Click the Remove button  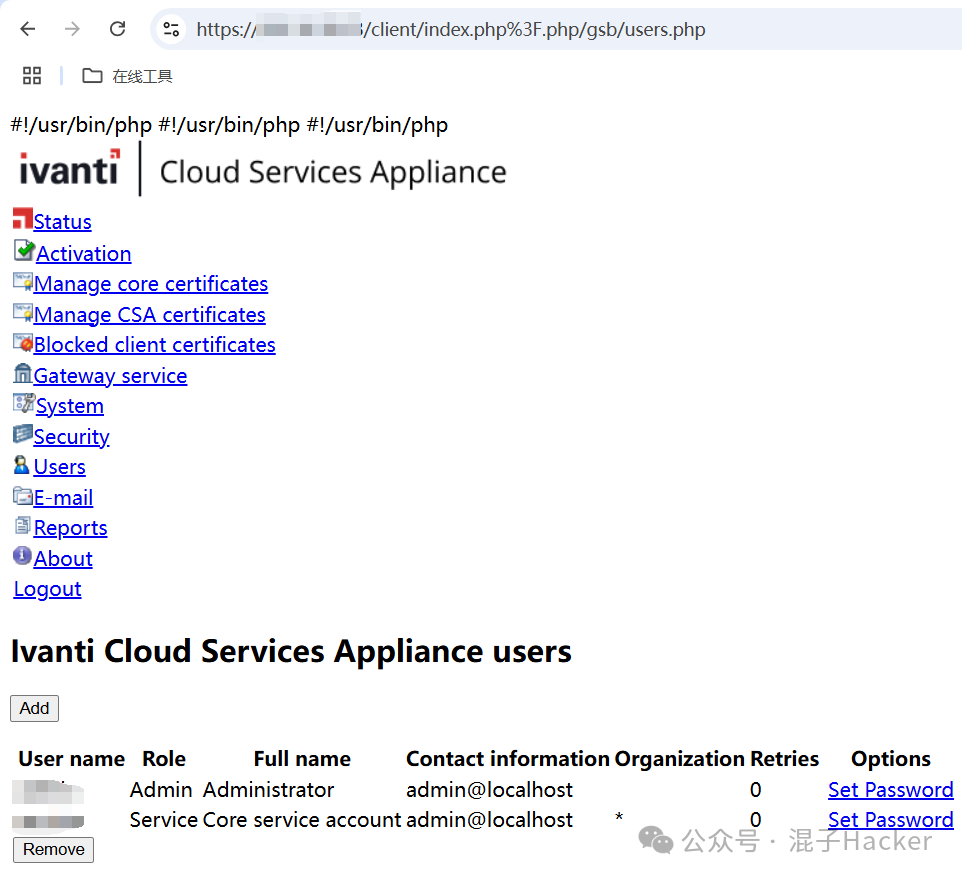[x=53, y=850]
